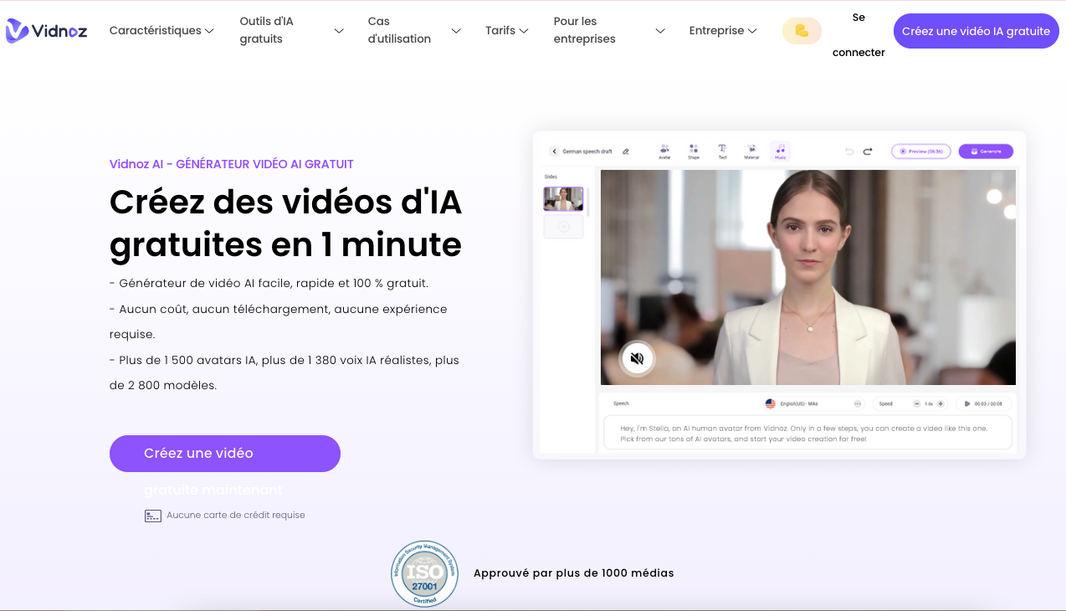Click the ISO 27001 certified badge

click(424, 574)
